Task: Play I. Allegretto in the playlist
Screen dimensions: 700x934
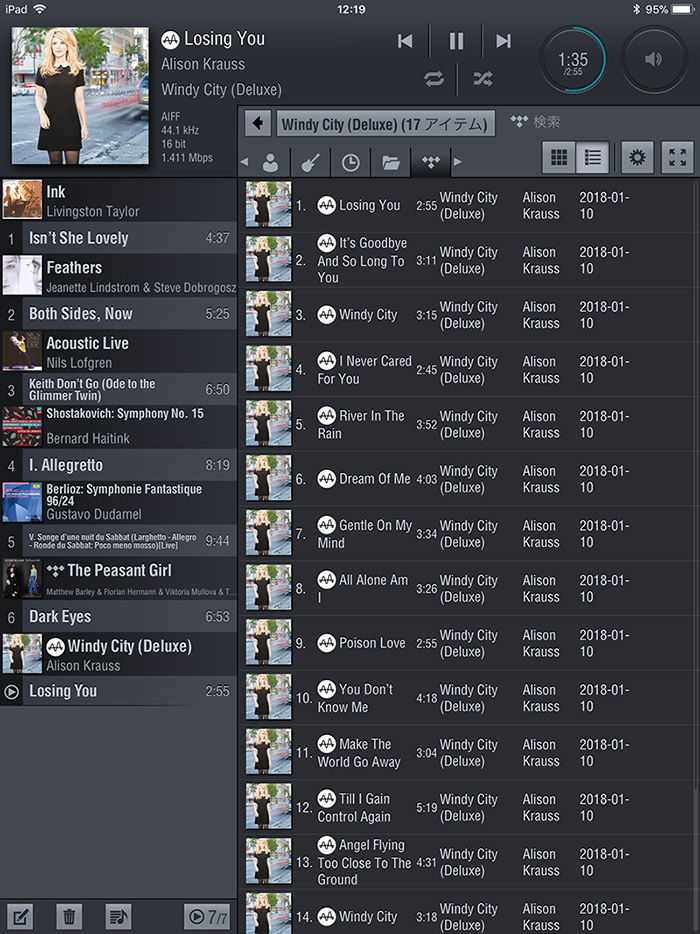Action: click(119, 465)
